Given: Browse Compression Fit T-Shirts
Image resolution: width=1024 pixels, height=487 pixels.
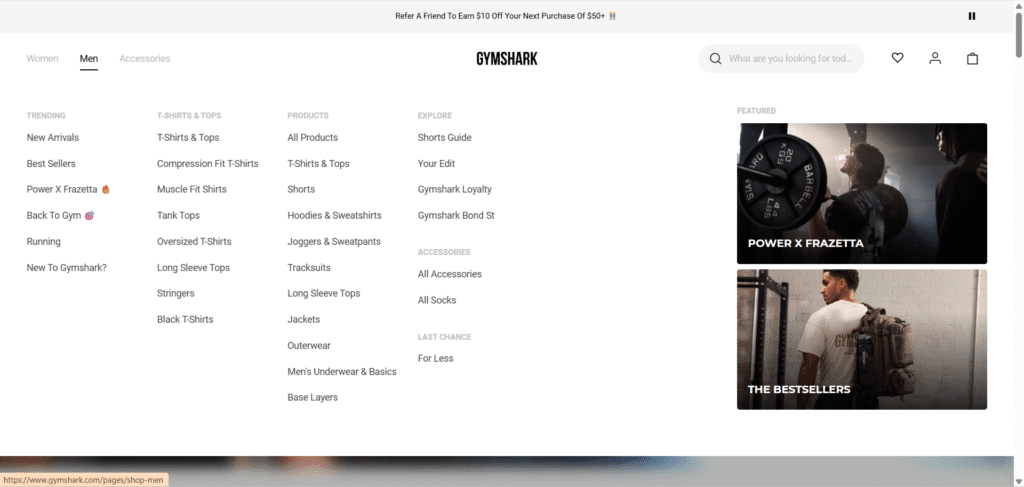Looking at the screenshot, I should [x=208, y=164].
